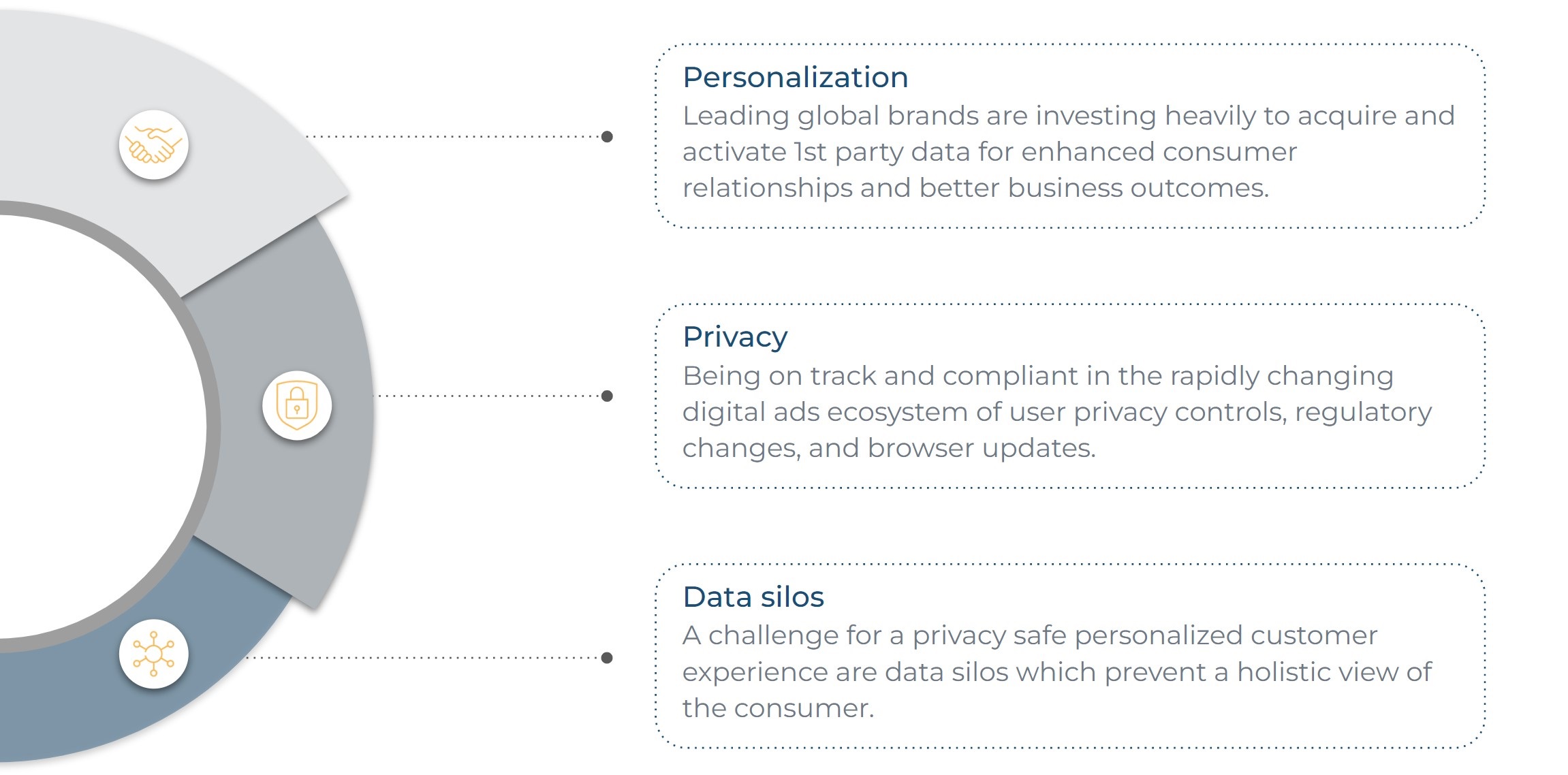Click the padlock shield Privacy icon

pyautogui.click(x=297, y=405)
